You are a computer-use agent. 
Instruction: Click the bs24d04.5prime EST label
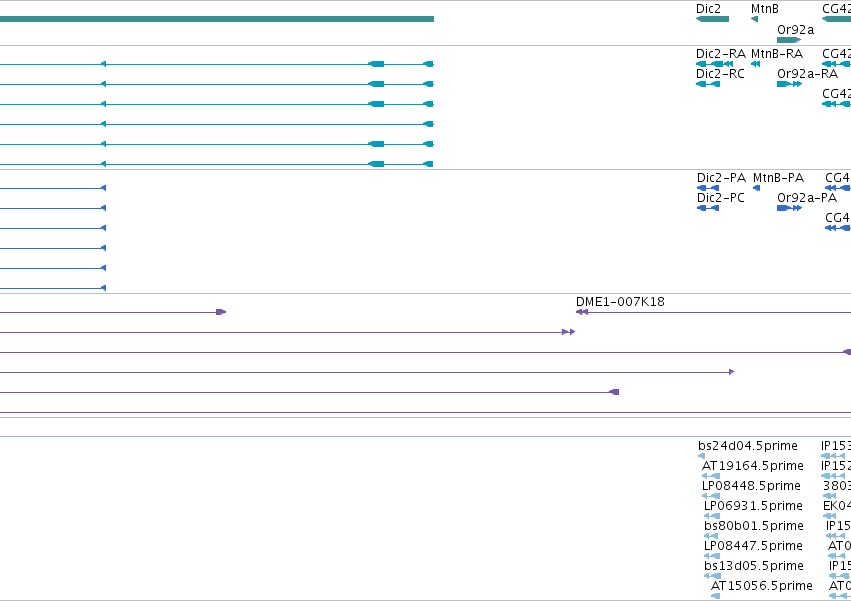[x=748, y=446]
